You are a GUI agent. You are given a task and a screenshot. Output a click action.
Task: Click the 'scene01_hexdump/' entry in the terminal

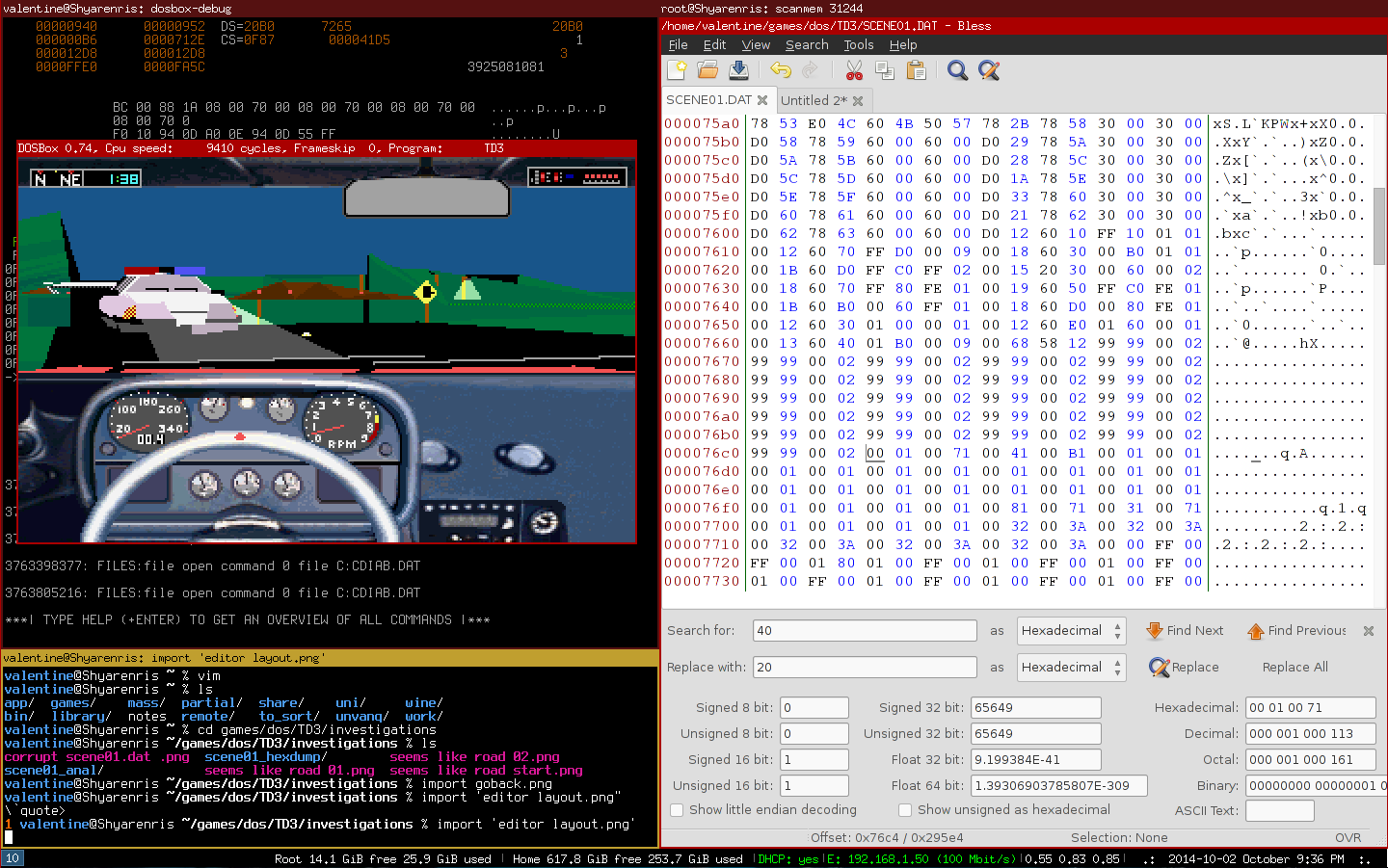coord(266,757)
